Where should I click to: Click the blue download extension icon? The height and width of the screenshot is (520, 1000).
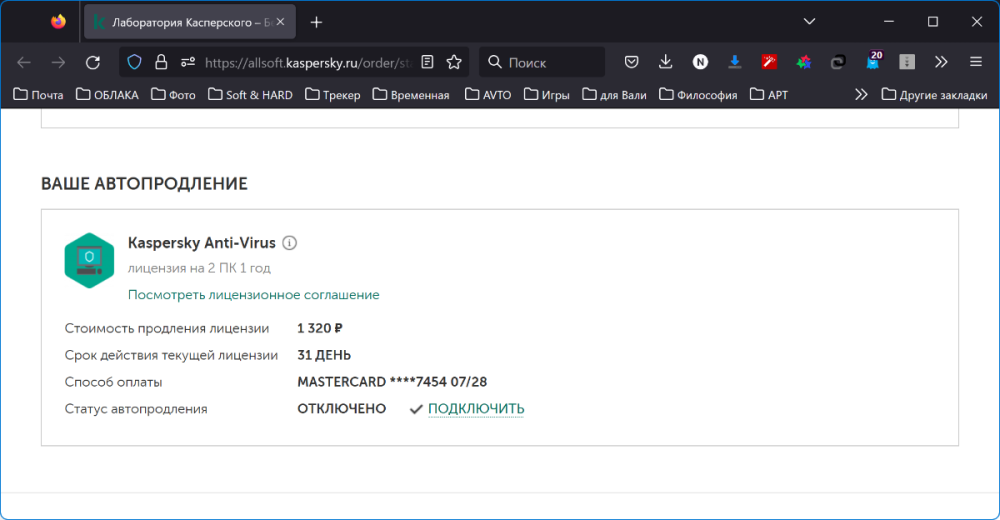pos(735,62)
